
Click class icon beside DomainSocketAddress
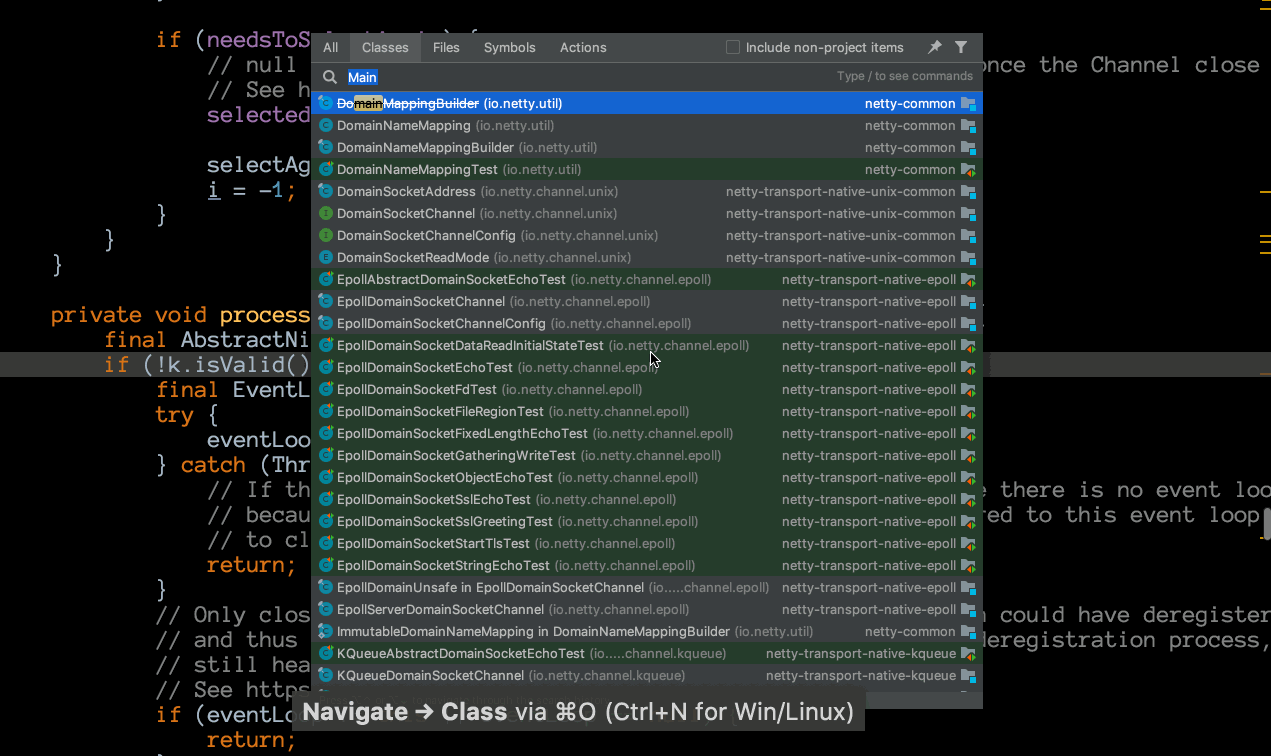click(x=325, y=191)
